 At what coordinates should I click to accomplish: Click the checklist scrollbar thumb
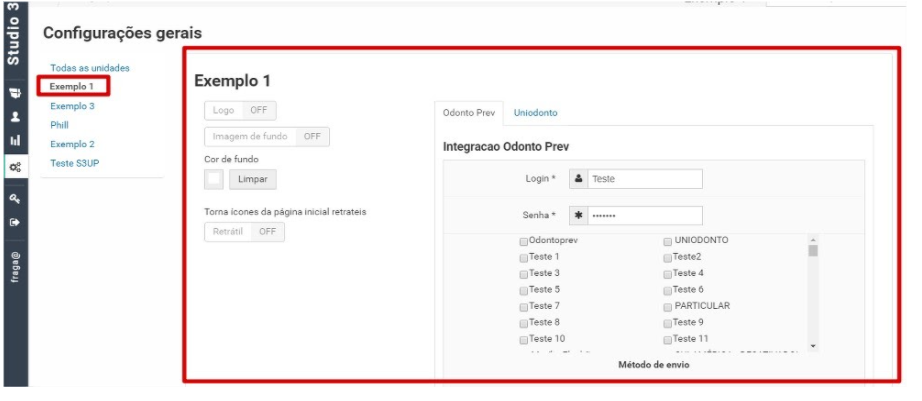(813, 251)
